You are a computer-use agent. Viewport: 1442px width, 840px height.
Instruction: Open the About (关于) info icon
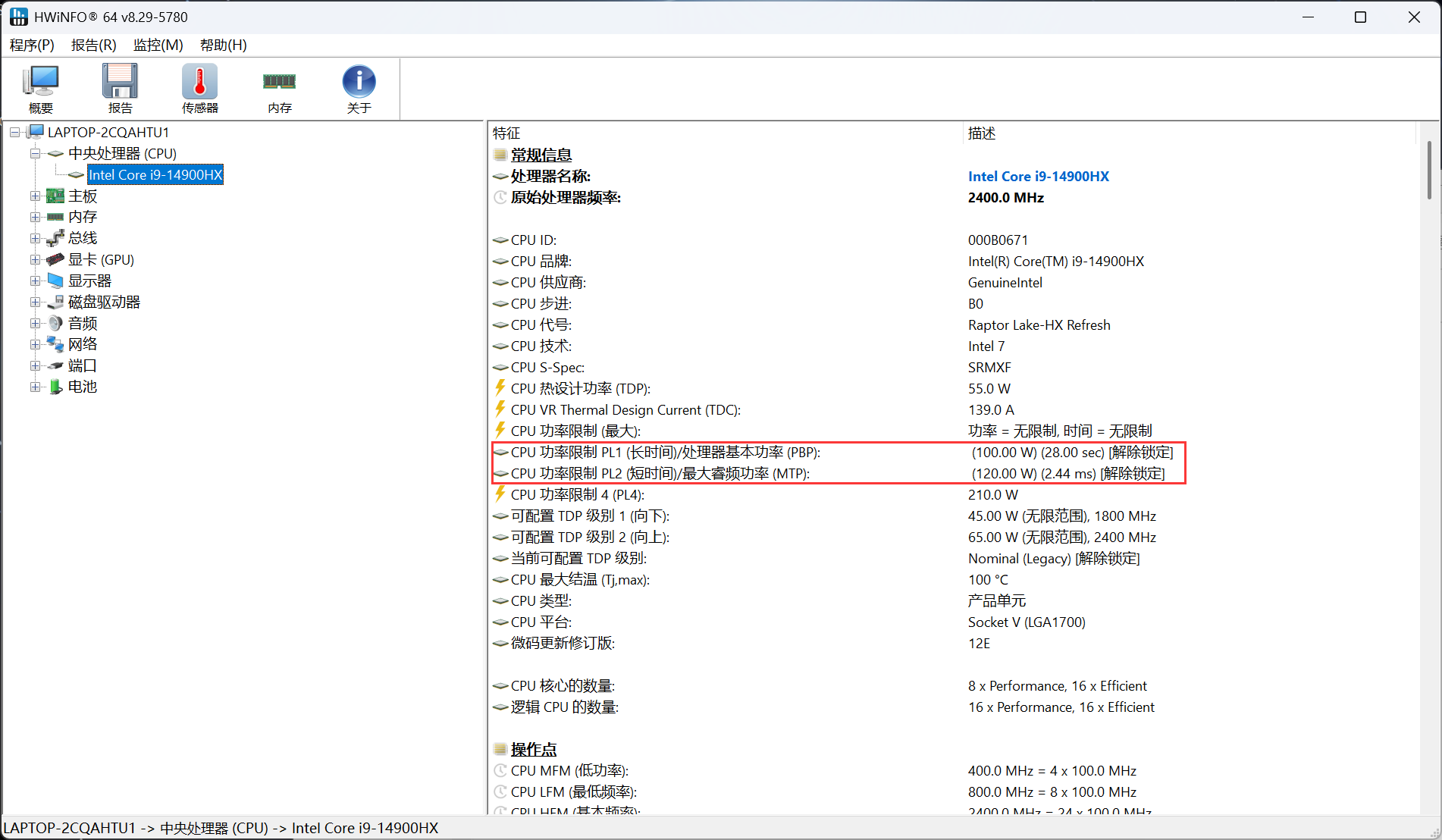point(359,89)
